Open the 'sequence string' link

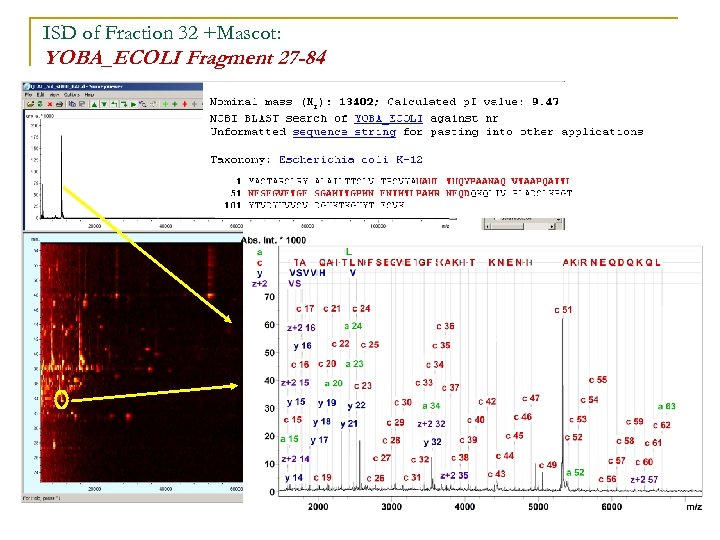coord(344,132)
